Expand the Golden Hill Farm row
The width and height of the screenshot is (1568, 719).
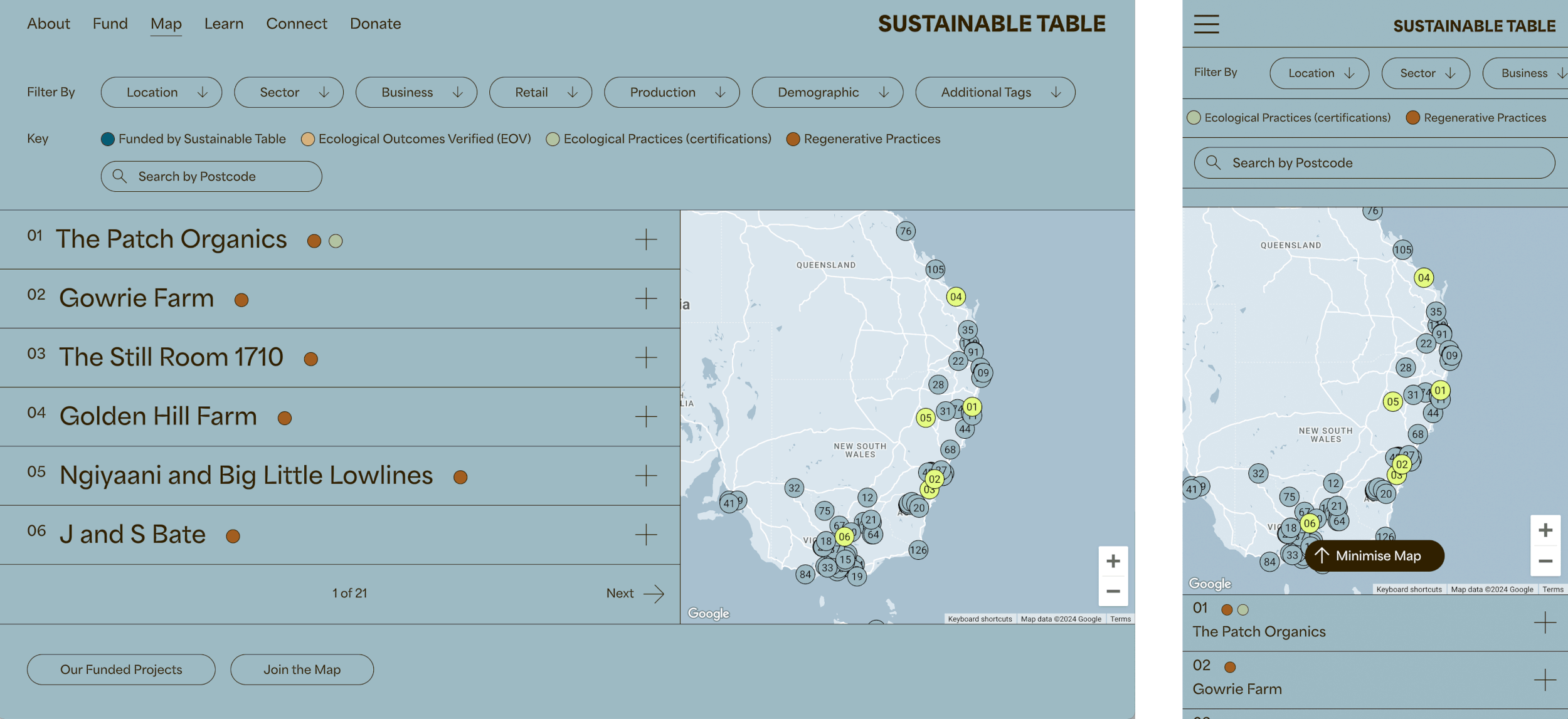(x=645, y=416)
